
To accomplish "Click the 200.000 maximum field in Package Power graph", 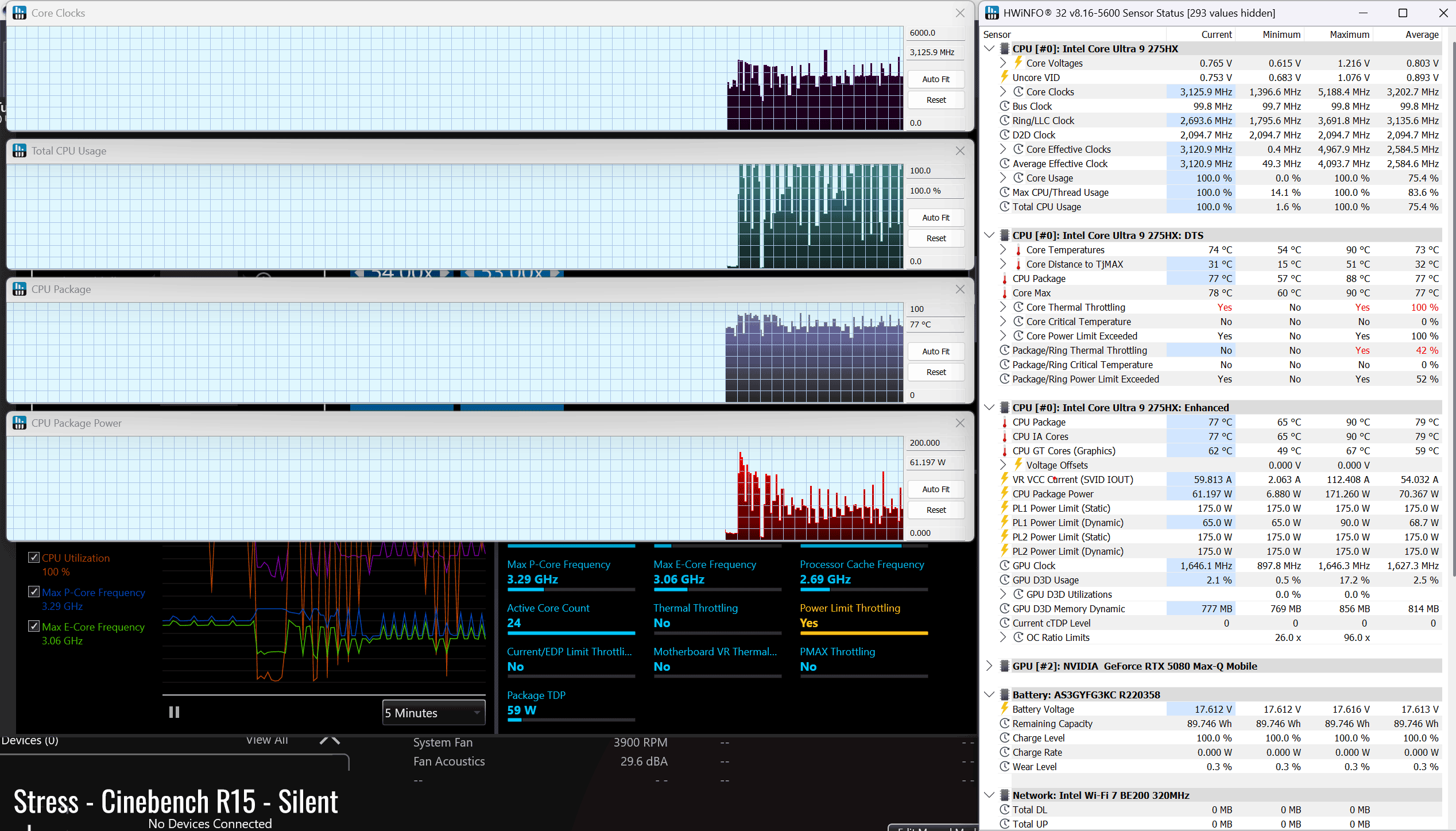I will (936, 443).
